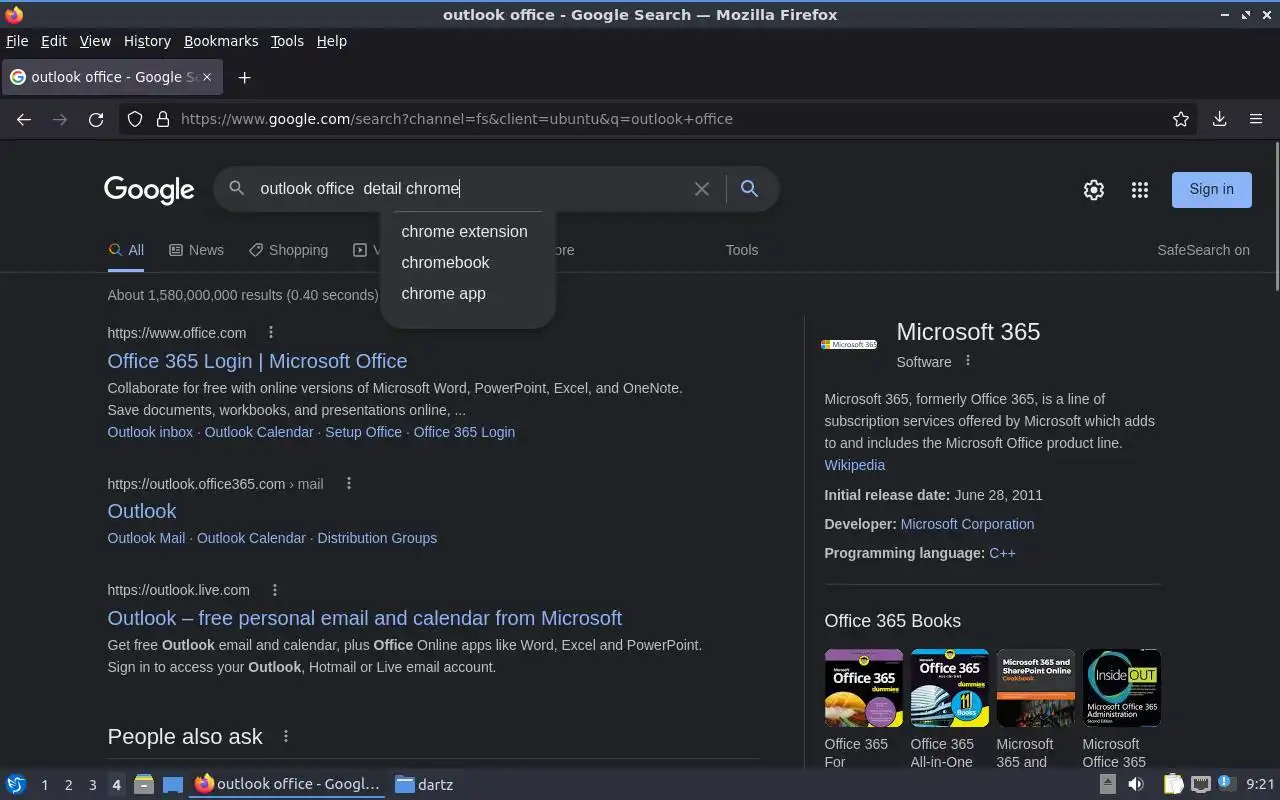Choose the chrome extension suggestion
Viewport: 1280px width, 800px height.
[x=467, y=231]
